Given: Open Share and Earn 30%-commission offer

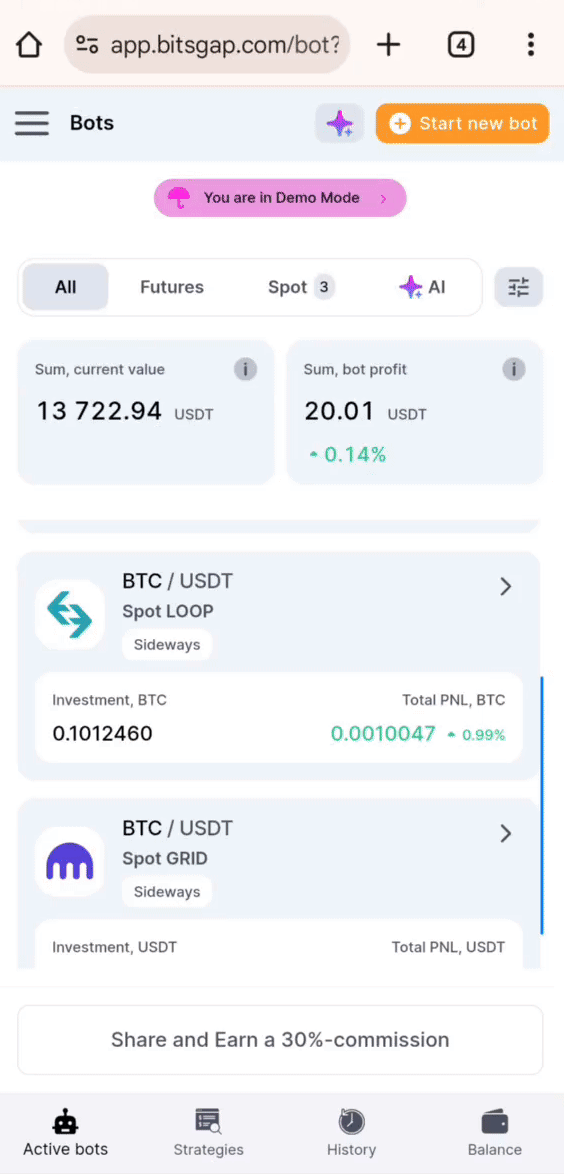Looking at the screenshot, I should pos(280,1040).
